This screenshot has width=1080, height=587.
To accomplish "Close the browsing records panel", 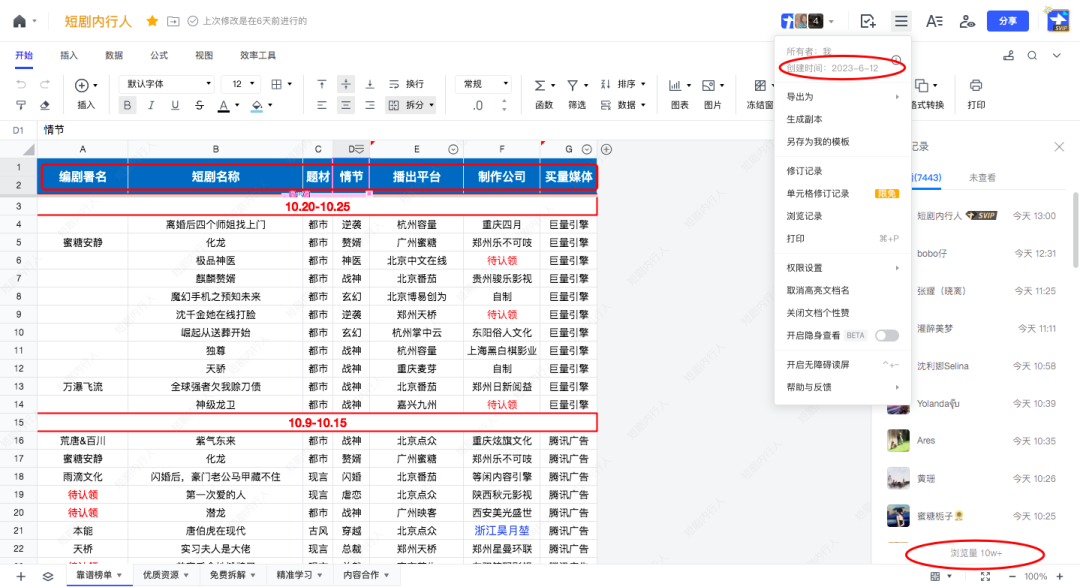I will click(1059, 147).
